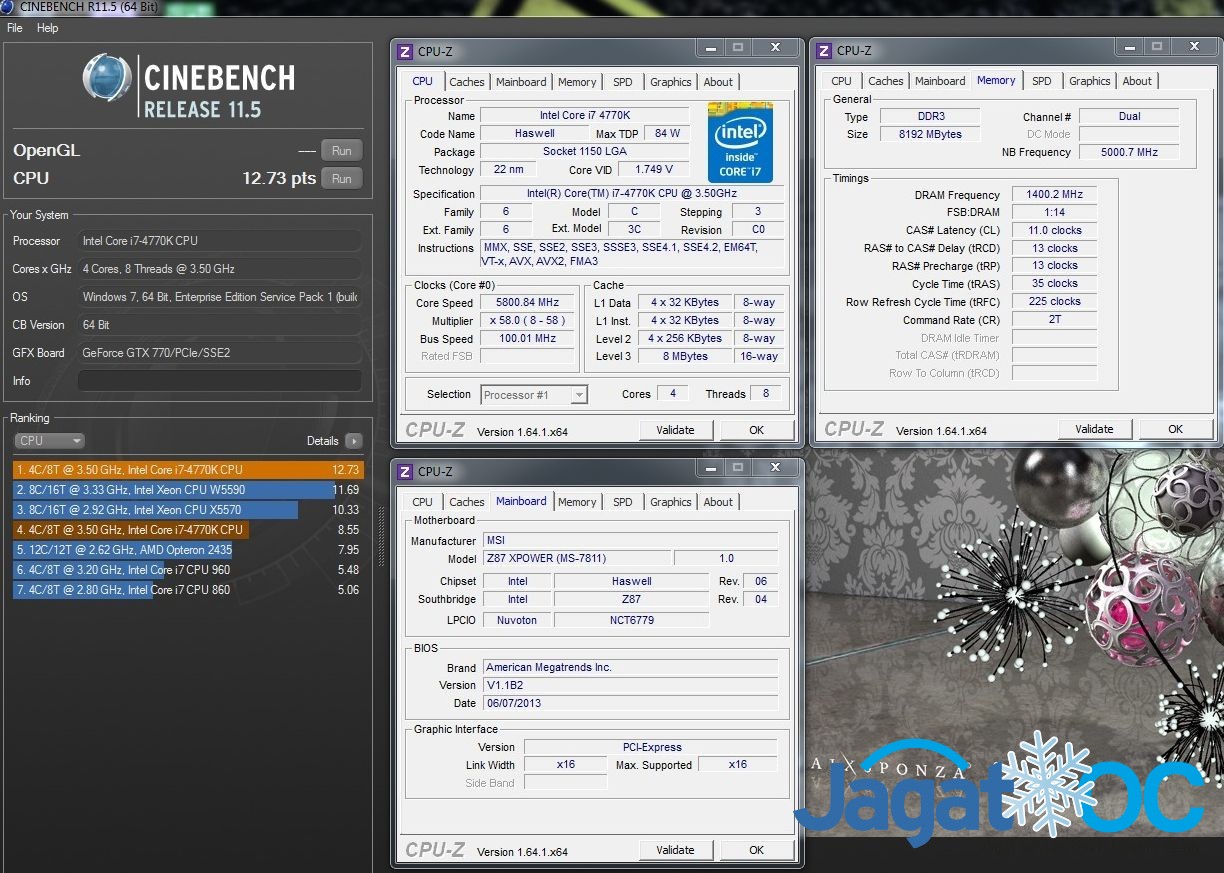Run the OpenGL benchmark
Screen dimensions: 1224x873
(341, 151)
